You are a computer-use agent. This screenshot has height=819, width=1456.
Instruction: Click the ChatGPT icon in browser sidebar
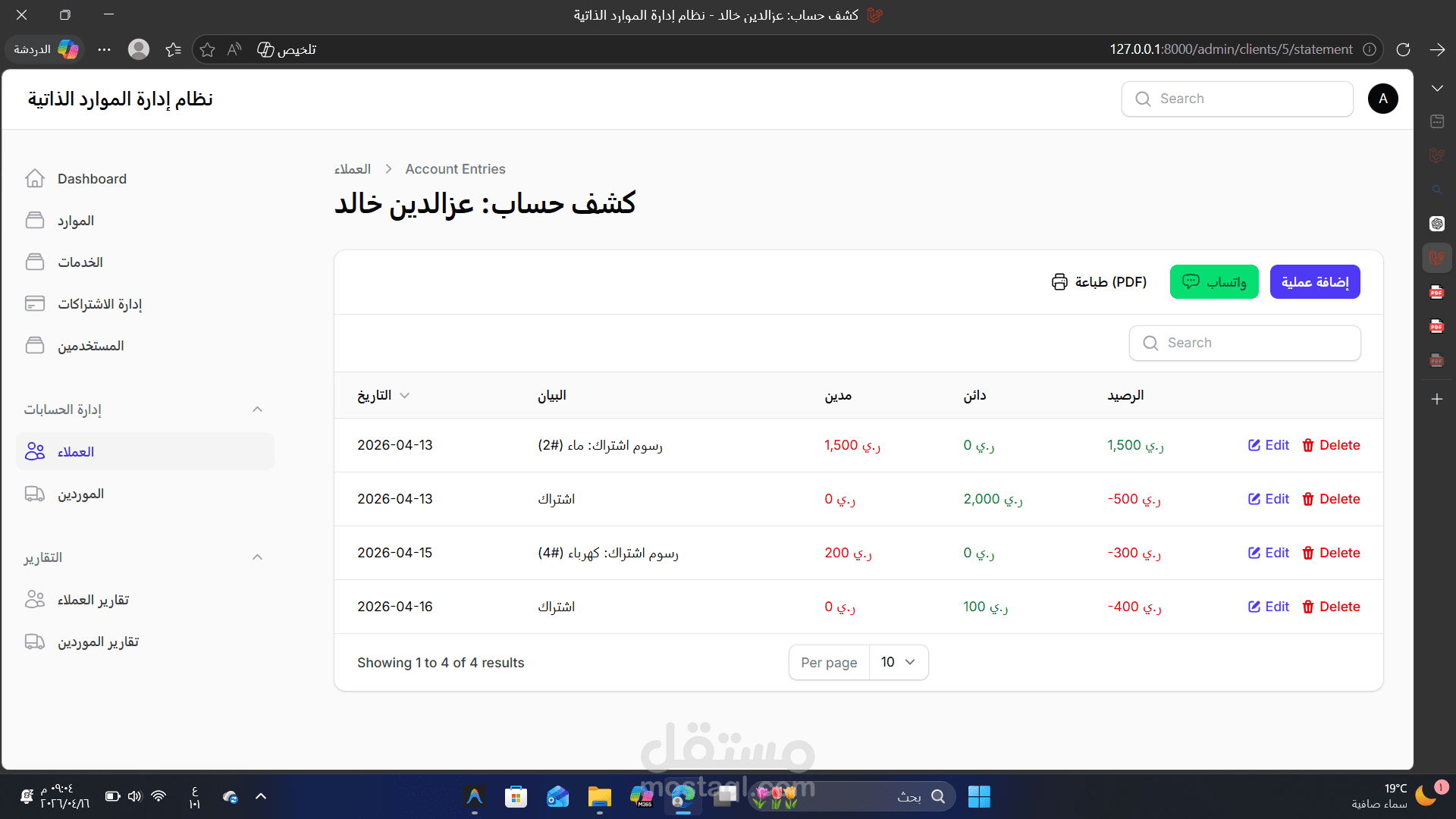coord(1437,224)
